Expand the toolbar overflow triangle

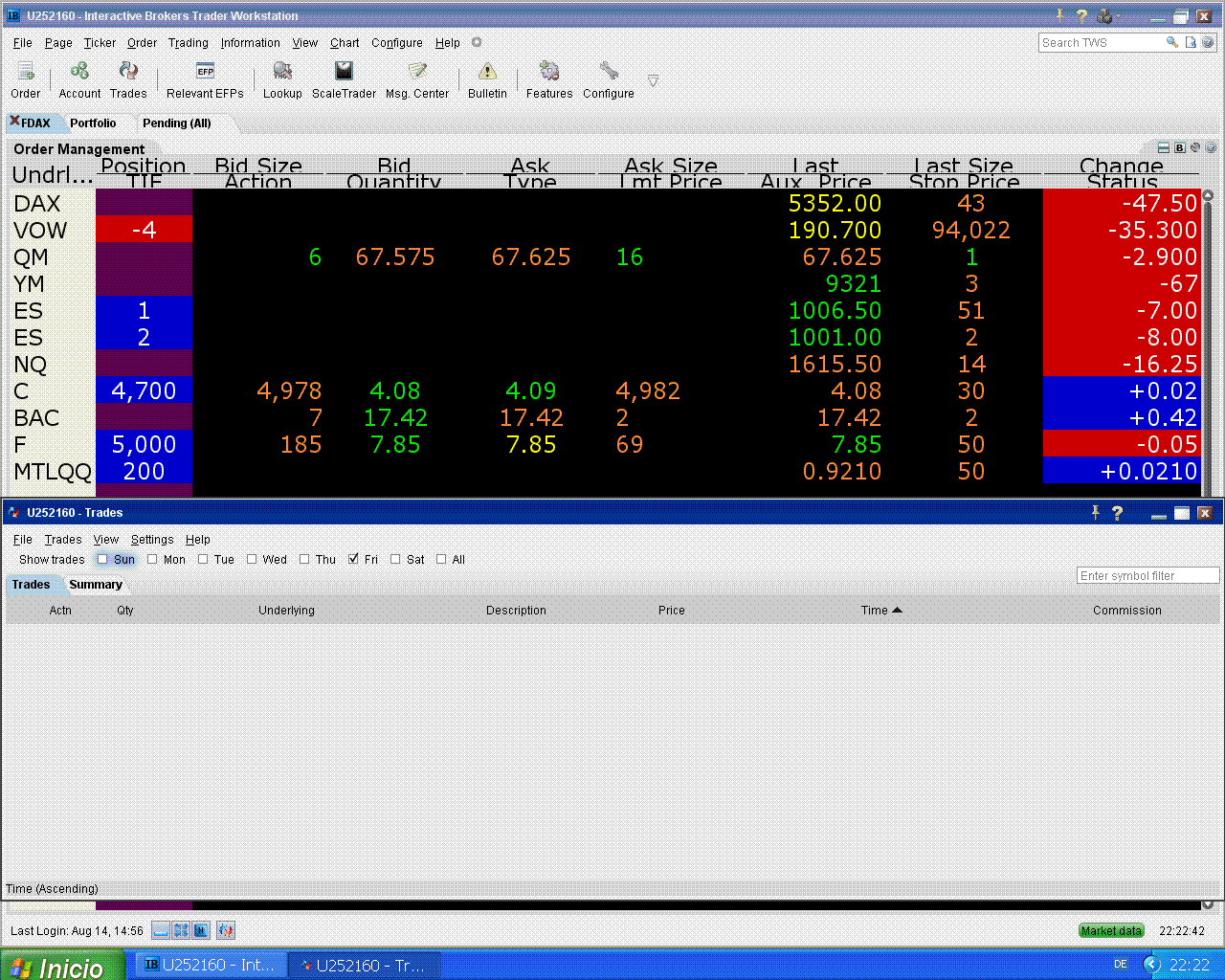click(x=653, y=80)
